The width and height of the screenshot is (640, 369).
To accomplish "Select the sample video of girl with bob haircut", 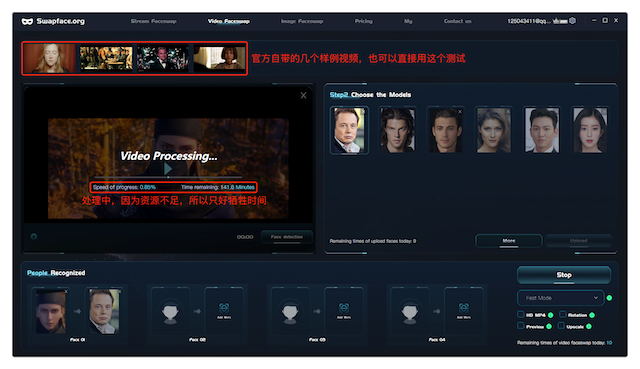I will click(x=219, y=58).
